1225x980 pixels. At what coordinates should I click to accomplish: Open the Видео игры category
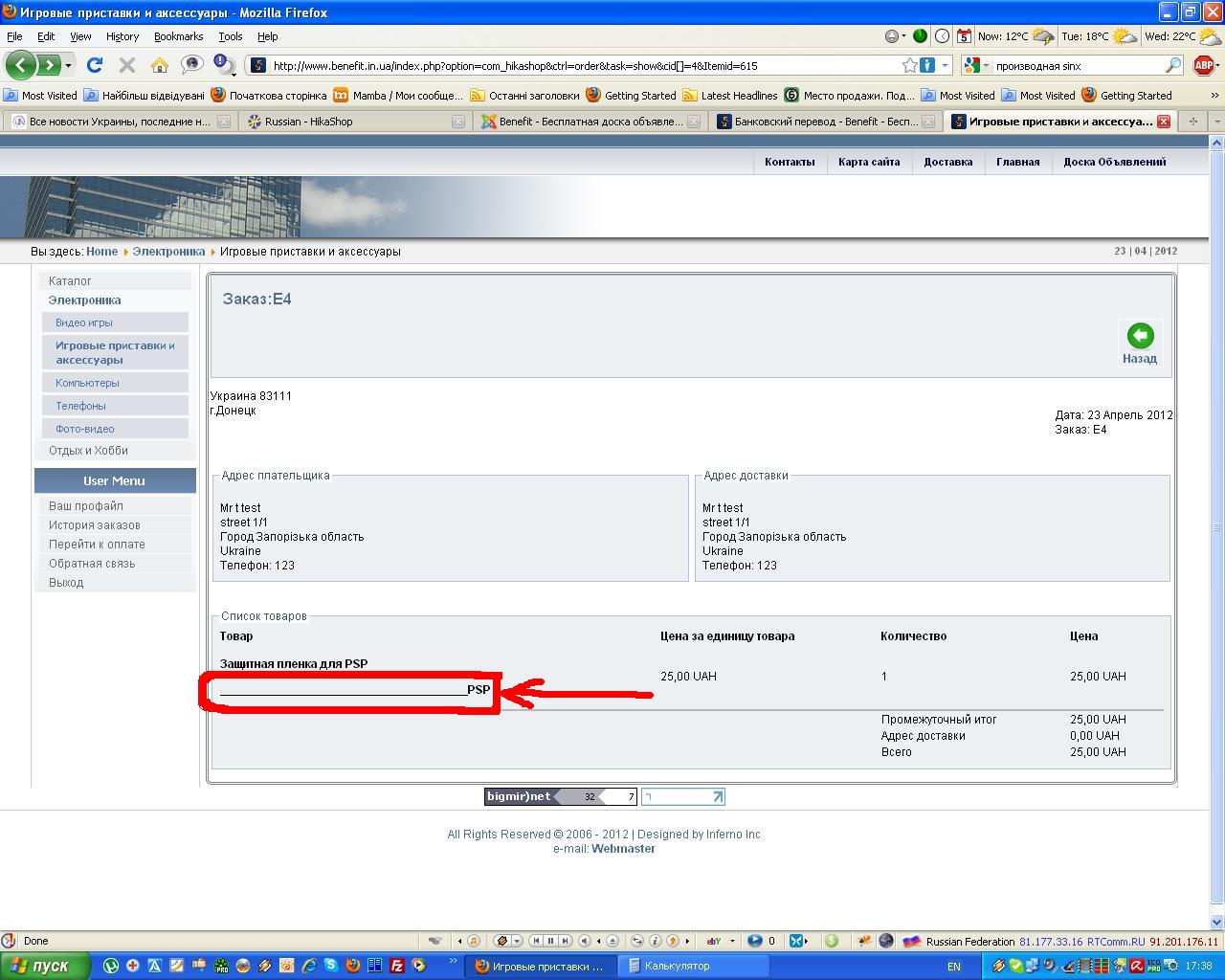click(x=115, y=323)
